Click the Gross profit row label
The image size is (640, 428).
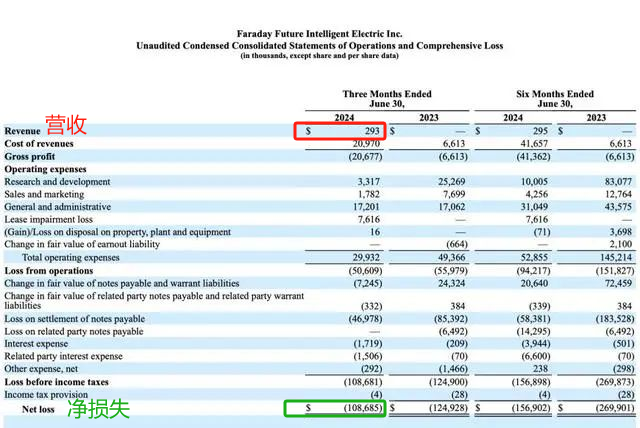[30, 157]
